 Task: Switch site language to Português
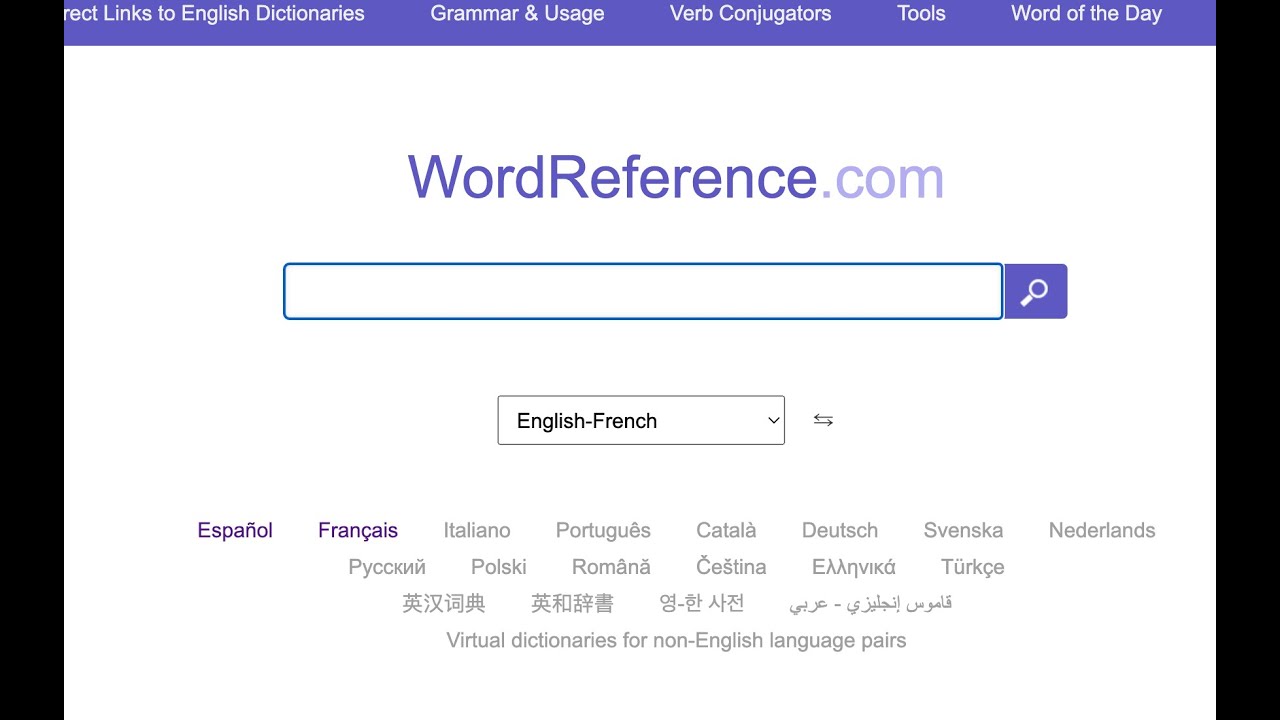tap(603, 530)
